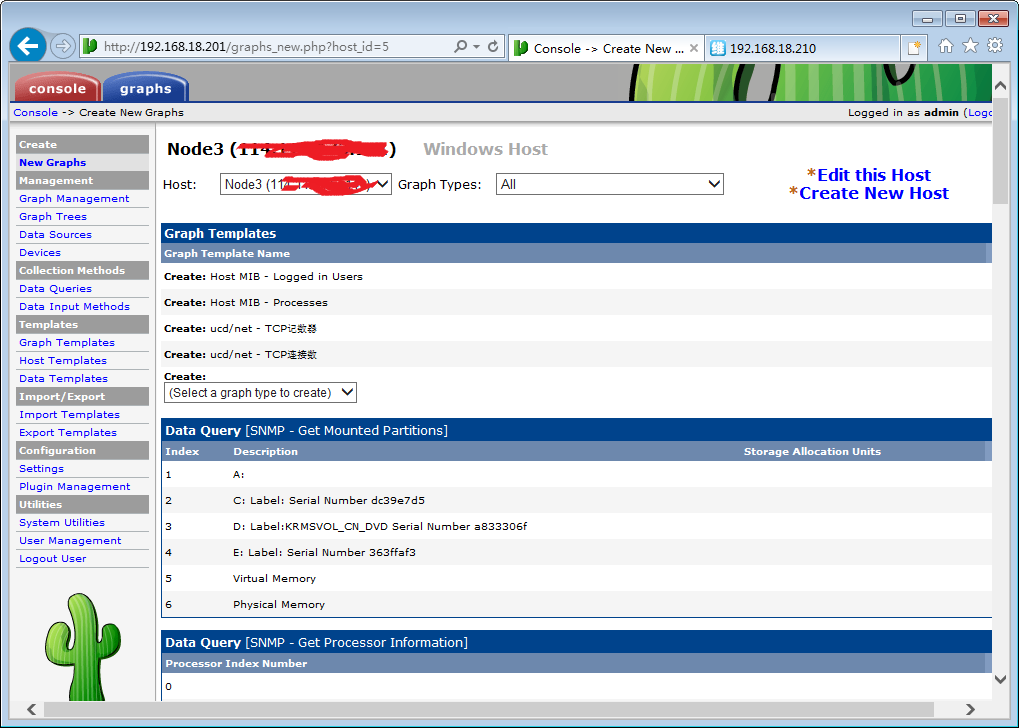1019x728 pixels.
Task: Open browser Tools gear icon
Action: (x=995, y=46)
